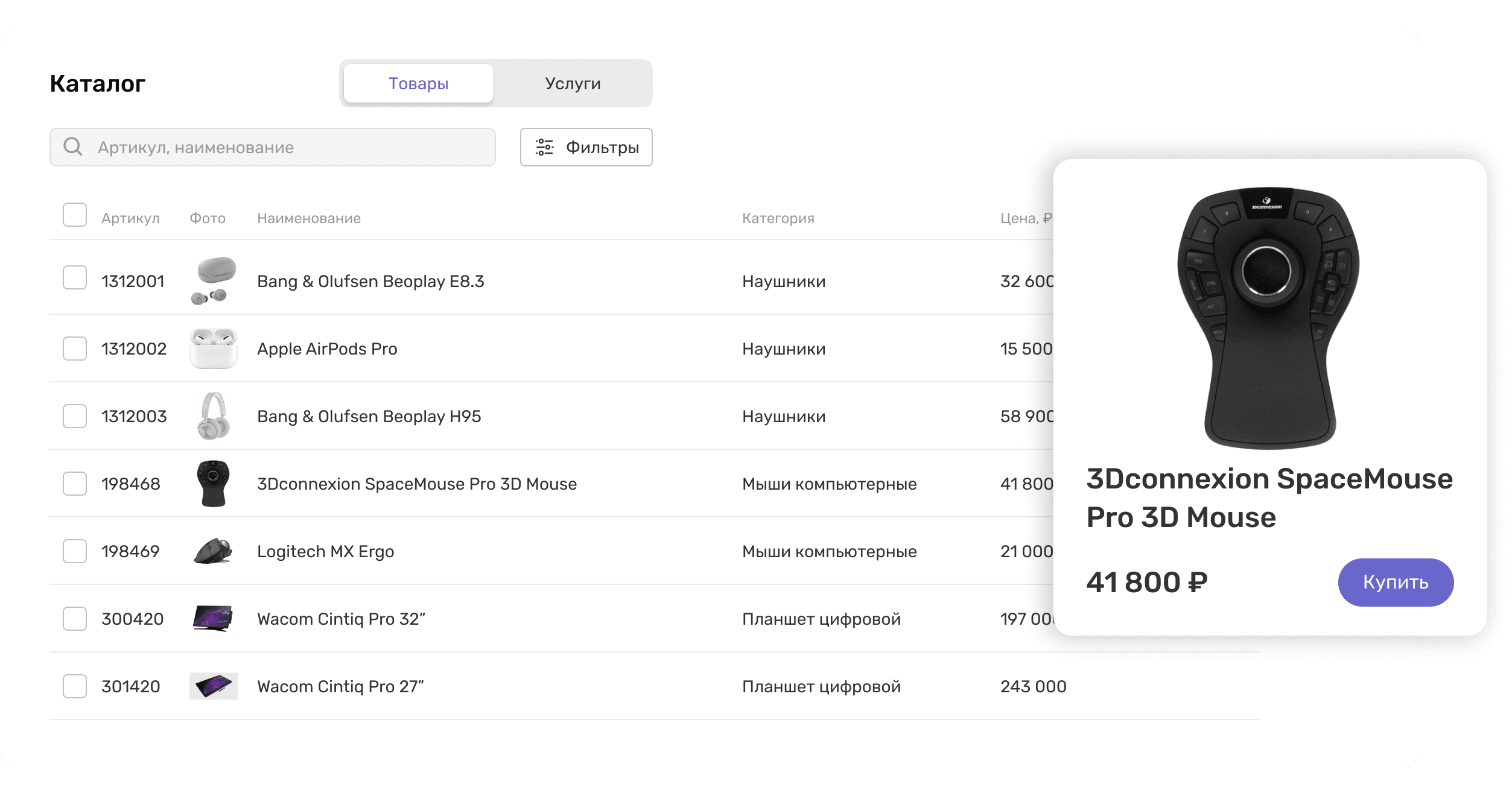Viewport: 1512px width, 796px height.
Task: Click the 41 800 ₽ card price
Action: tap(1147, 582)
